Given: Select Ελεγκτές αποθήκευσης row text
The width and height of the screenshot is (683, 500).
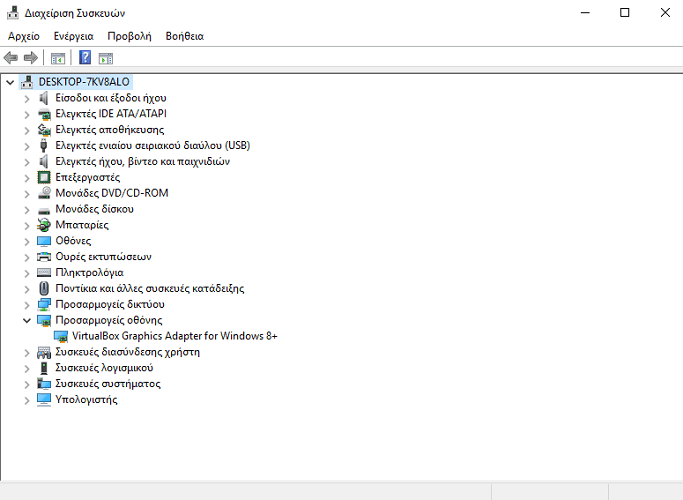Looking at the screenshot, I should (x=110, y=130).
